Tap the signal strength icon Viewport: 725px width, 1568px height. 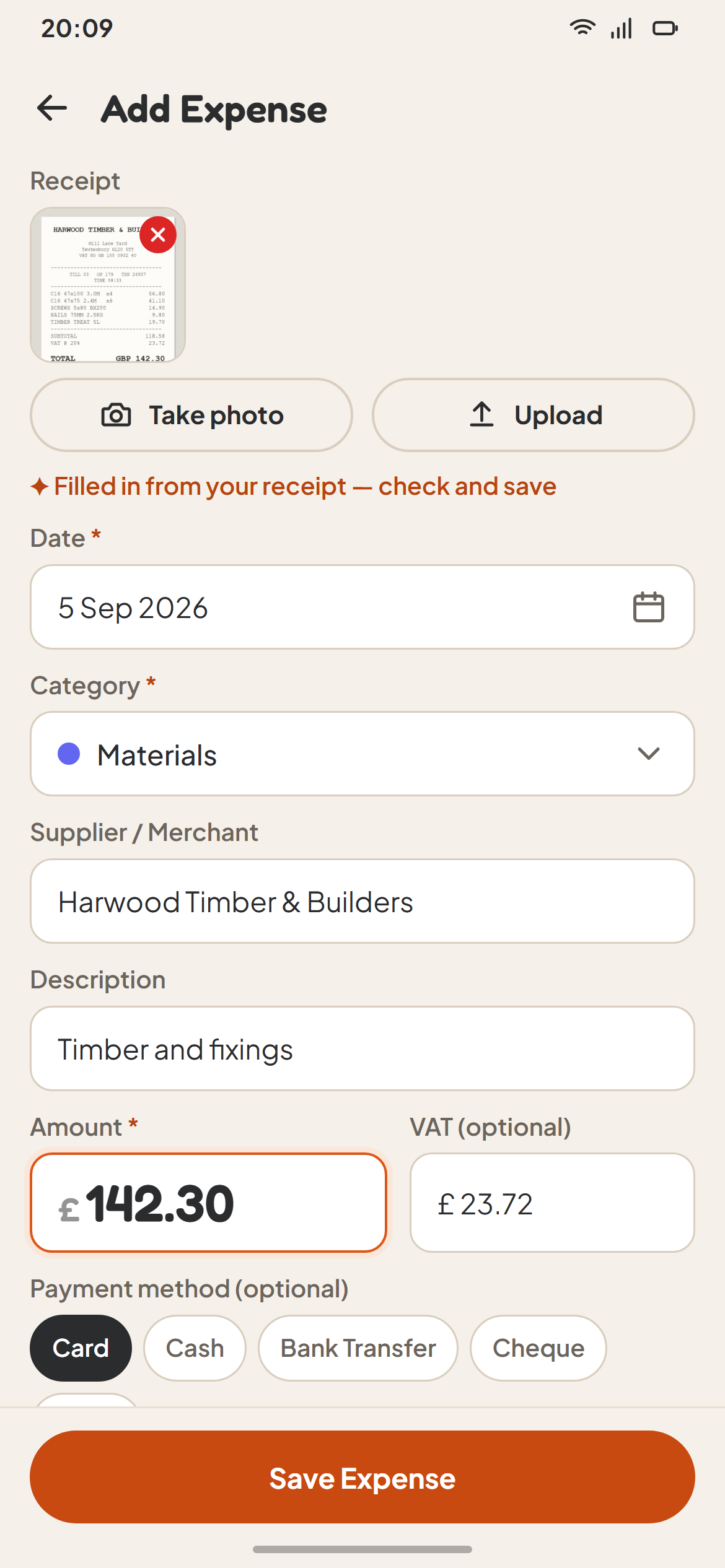click(621, 28)
